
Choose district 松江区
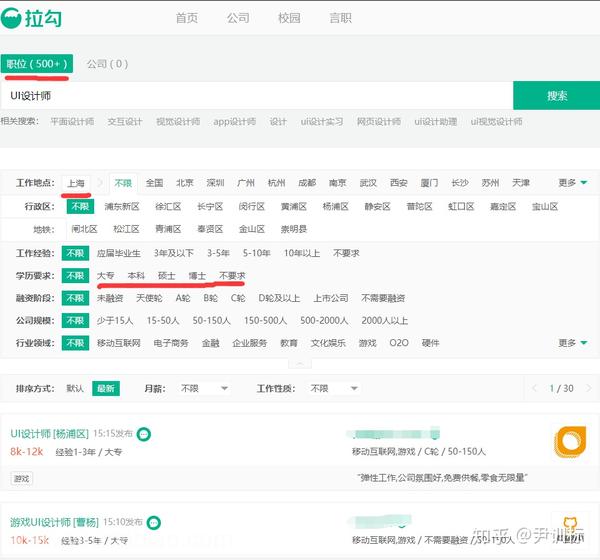[126, 229]
